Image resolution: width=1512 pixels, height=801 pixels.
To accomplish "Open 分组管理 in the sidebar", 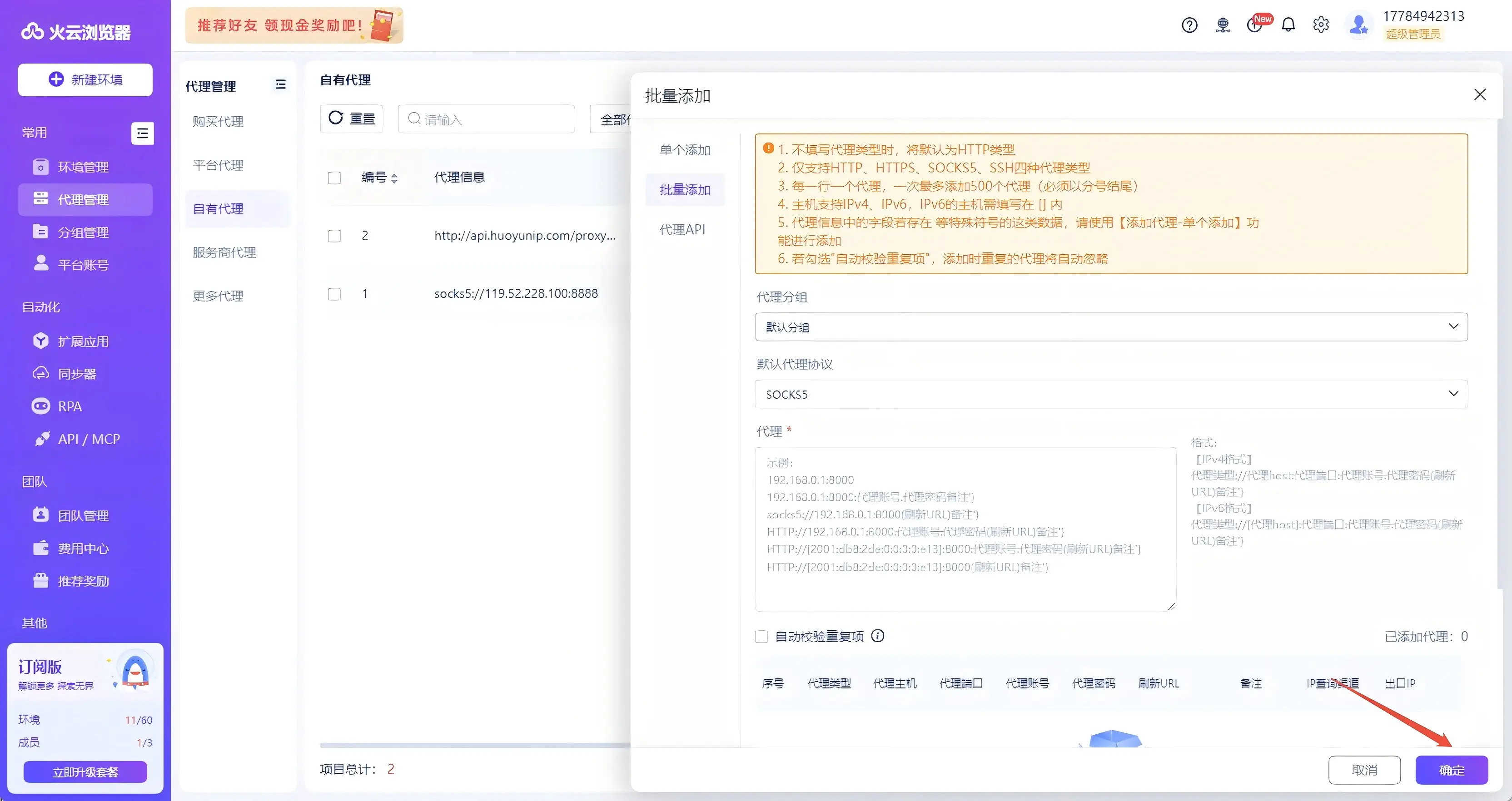I will pos(85,232).
